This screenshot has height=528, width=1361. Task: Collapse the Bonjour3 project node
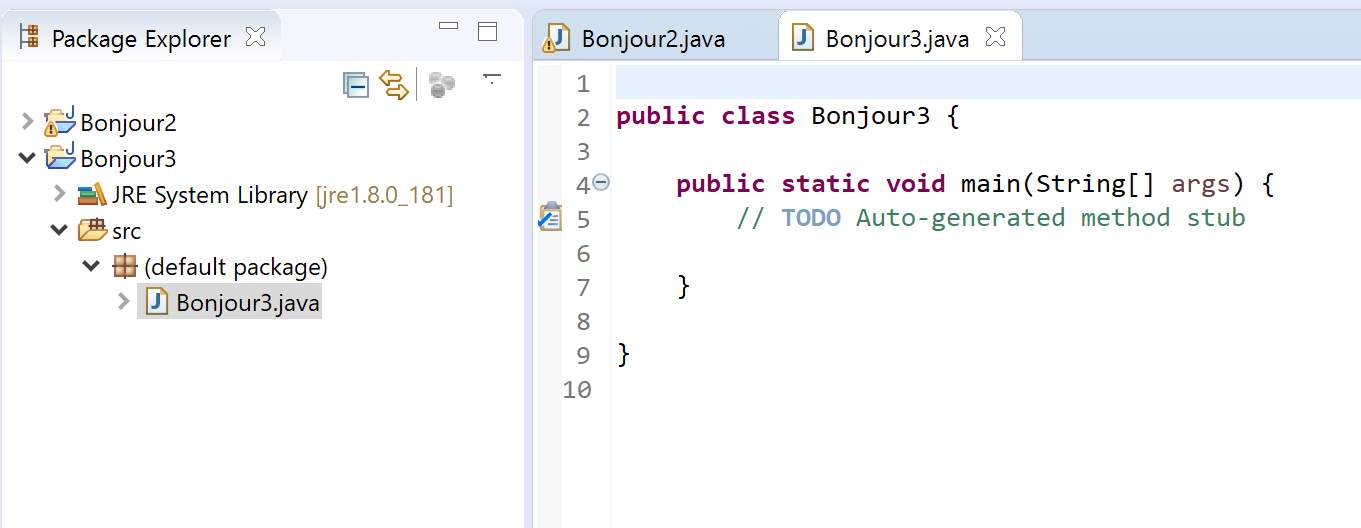click(x=27, y=159)
